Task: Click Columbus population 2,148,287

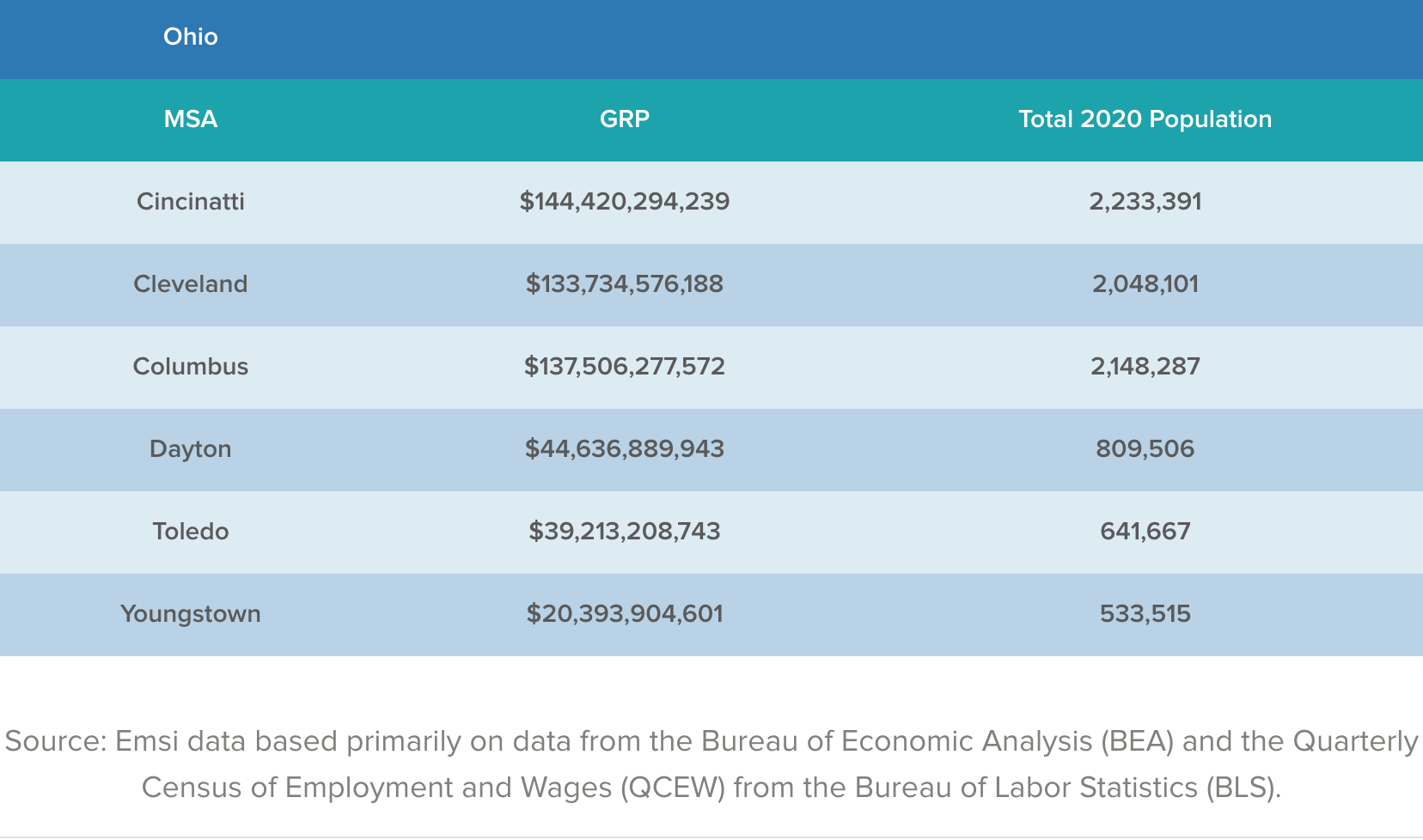Action: click(1145, 367)
